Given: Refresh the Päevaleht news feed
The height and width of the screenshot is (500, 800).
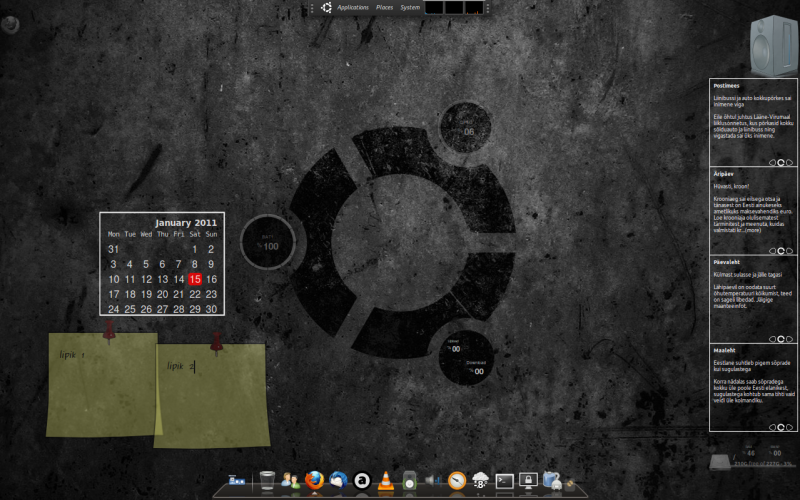Looking at the screenshot, I should [x=781, y=339].
